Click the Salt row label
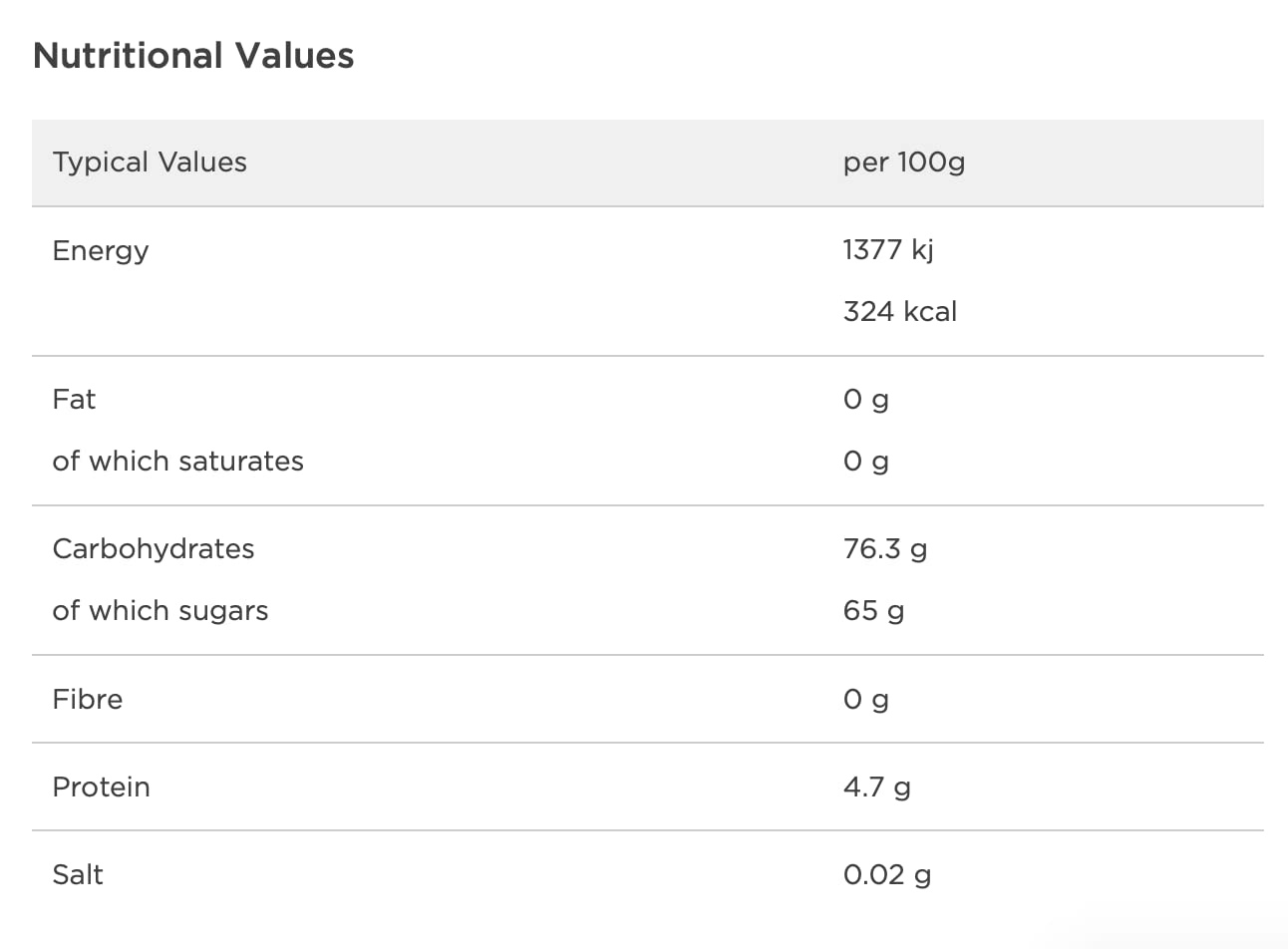Image resolution: width=1288 pixels, height=949 pixels. coord(78,875)
